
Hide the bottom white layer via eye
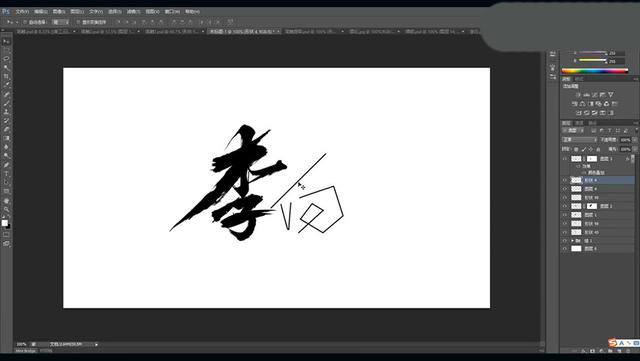(565, 249)
